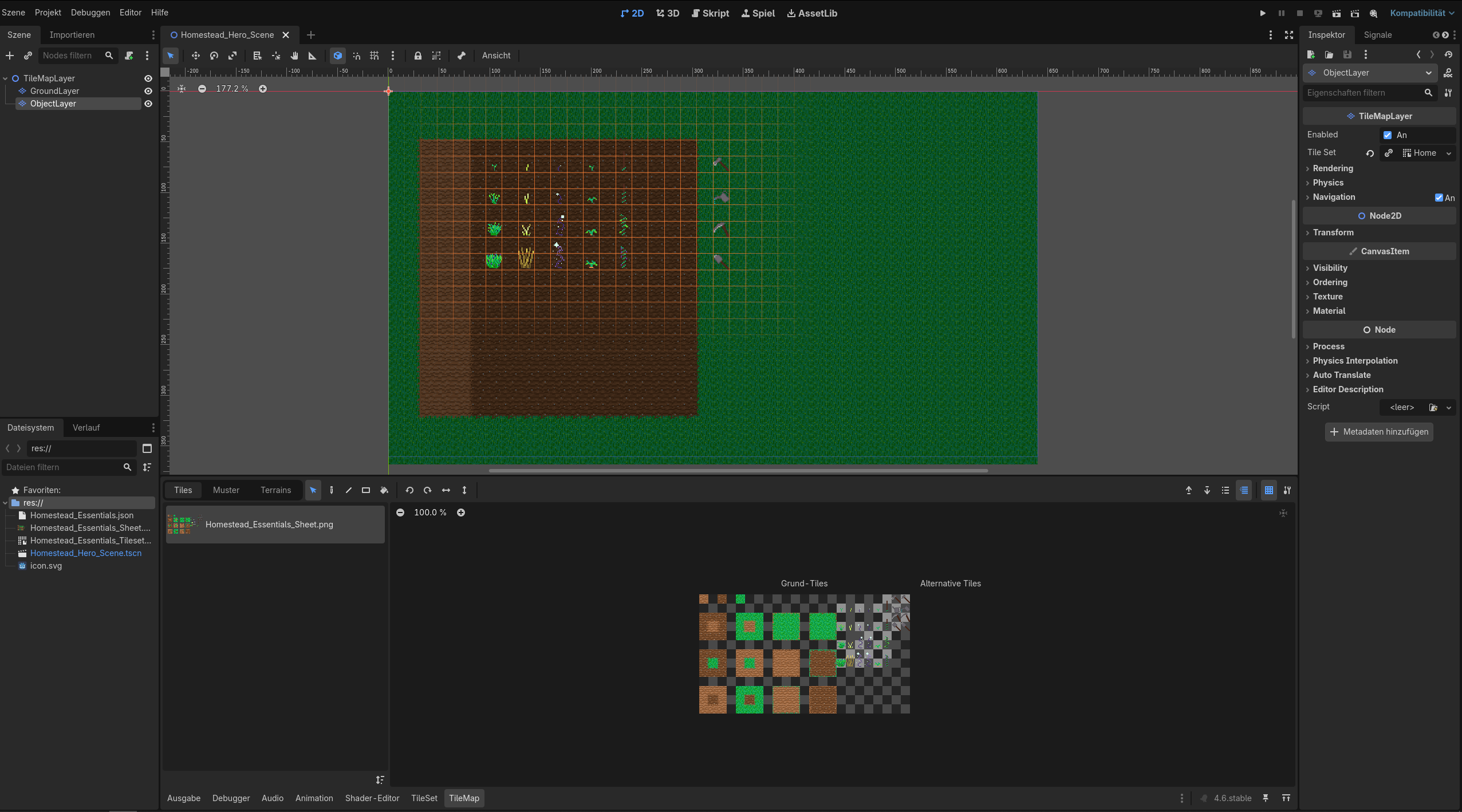Flip tile horizontally in TileMap toolbar
The image size is (1462, 812).
pyautogui.click(x=446, y=490)
